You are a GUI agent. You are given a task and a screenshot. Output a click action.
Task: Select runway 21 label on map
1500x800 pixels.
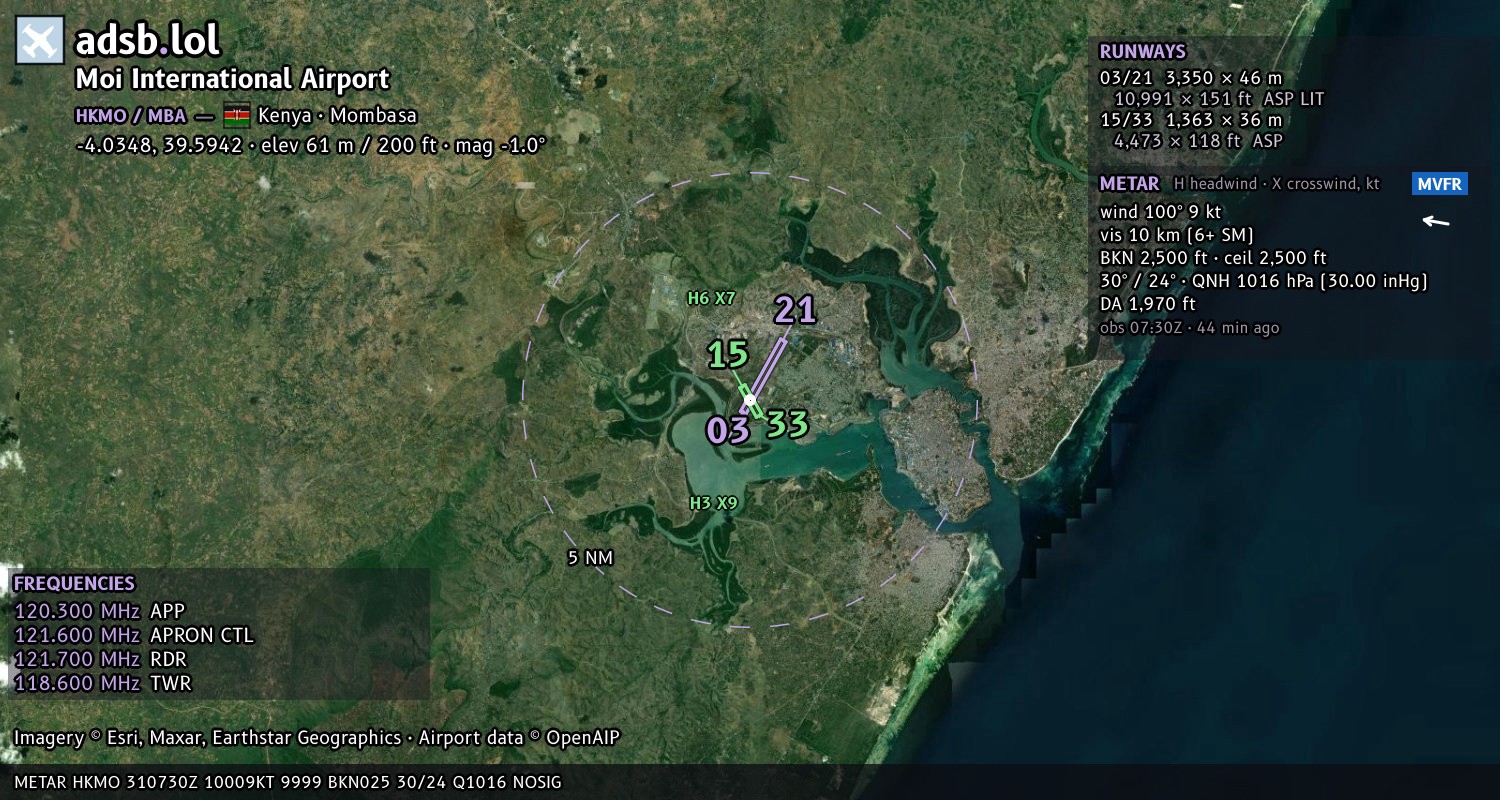coord(796,310)
